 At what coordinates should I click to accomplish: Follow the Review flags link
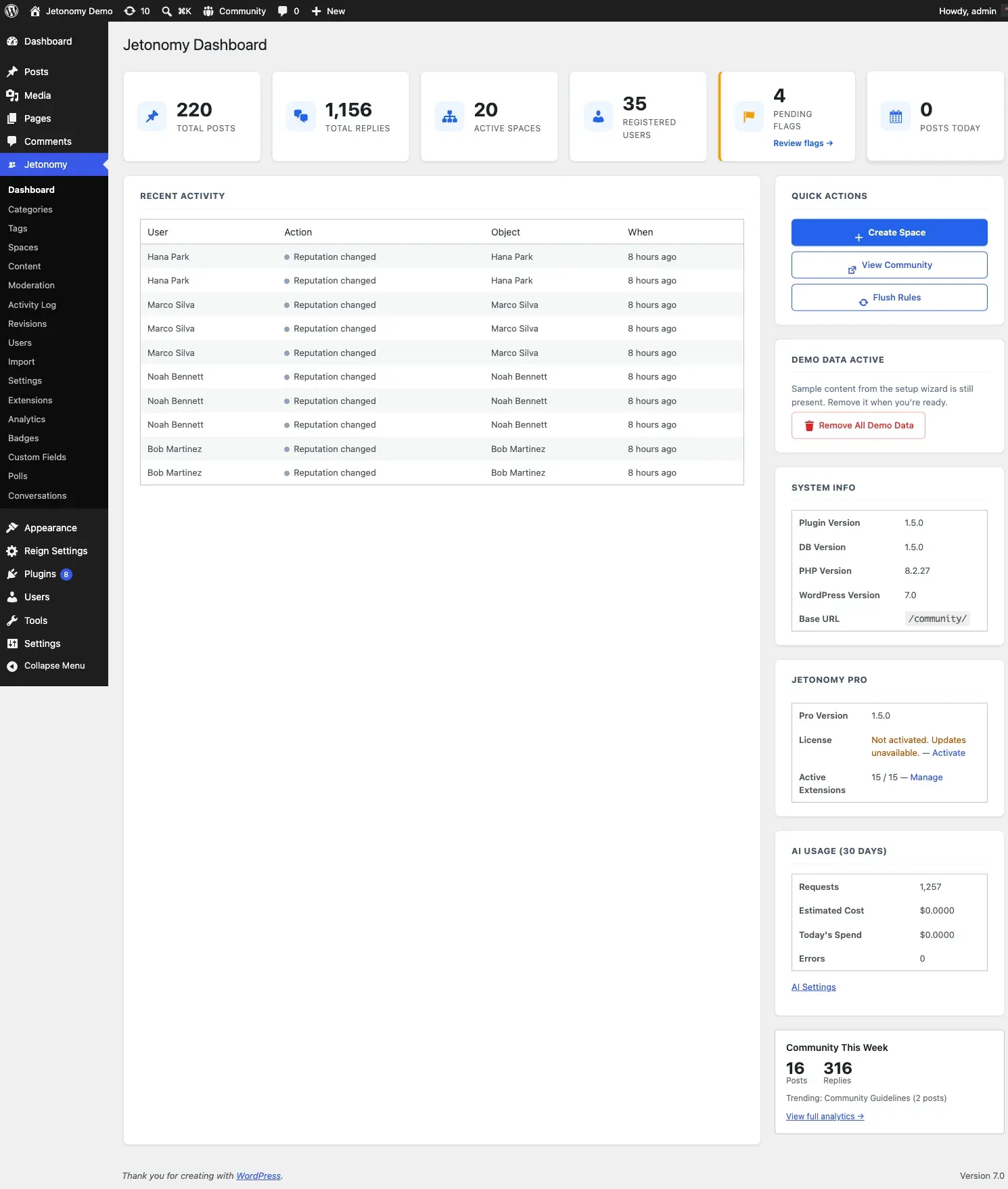[803, 143]
